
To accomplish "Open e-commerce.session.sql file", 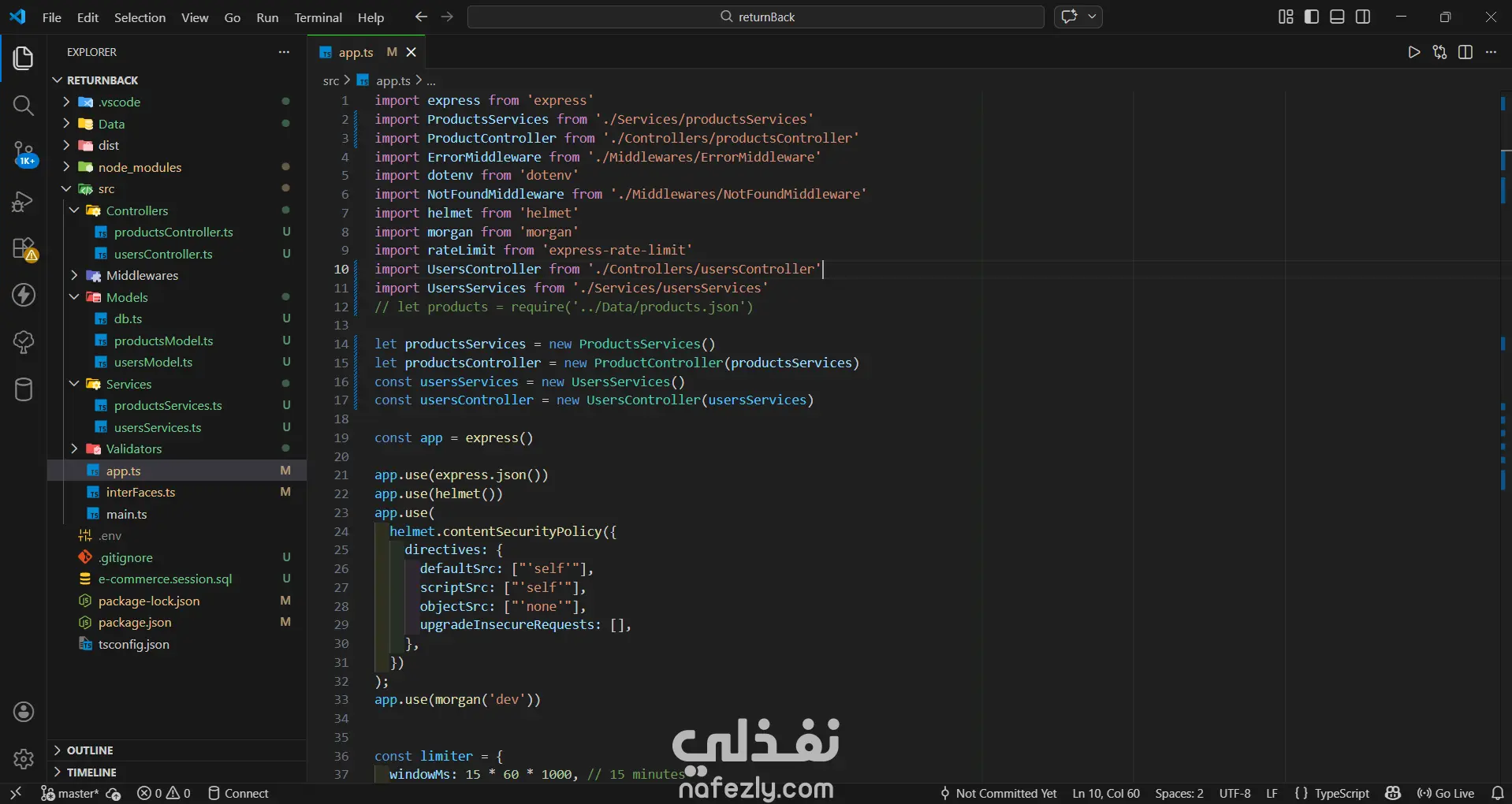I will pos(166,579).
